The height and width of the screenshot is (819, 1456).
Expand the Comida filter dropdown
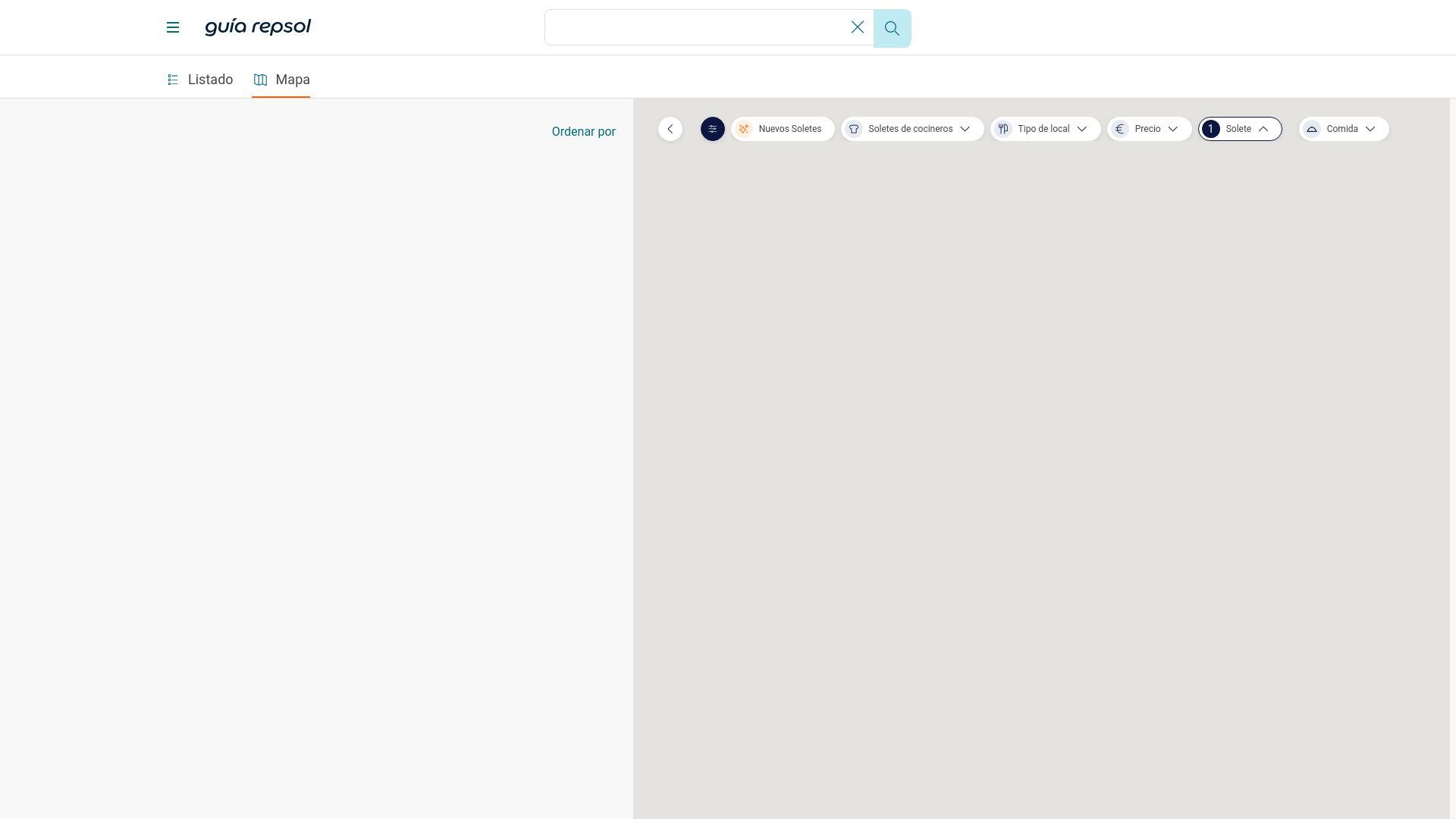point(1344,129)
